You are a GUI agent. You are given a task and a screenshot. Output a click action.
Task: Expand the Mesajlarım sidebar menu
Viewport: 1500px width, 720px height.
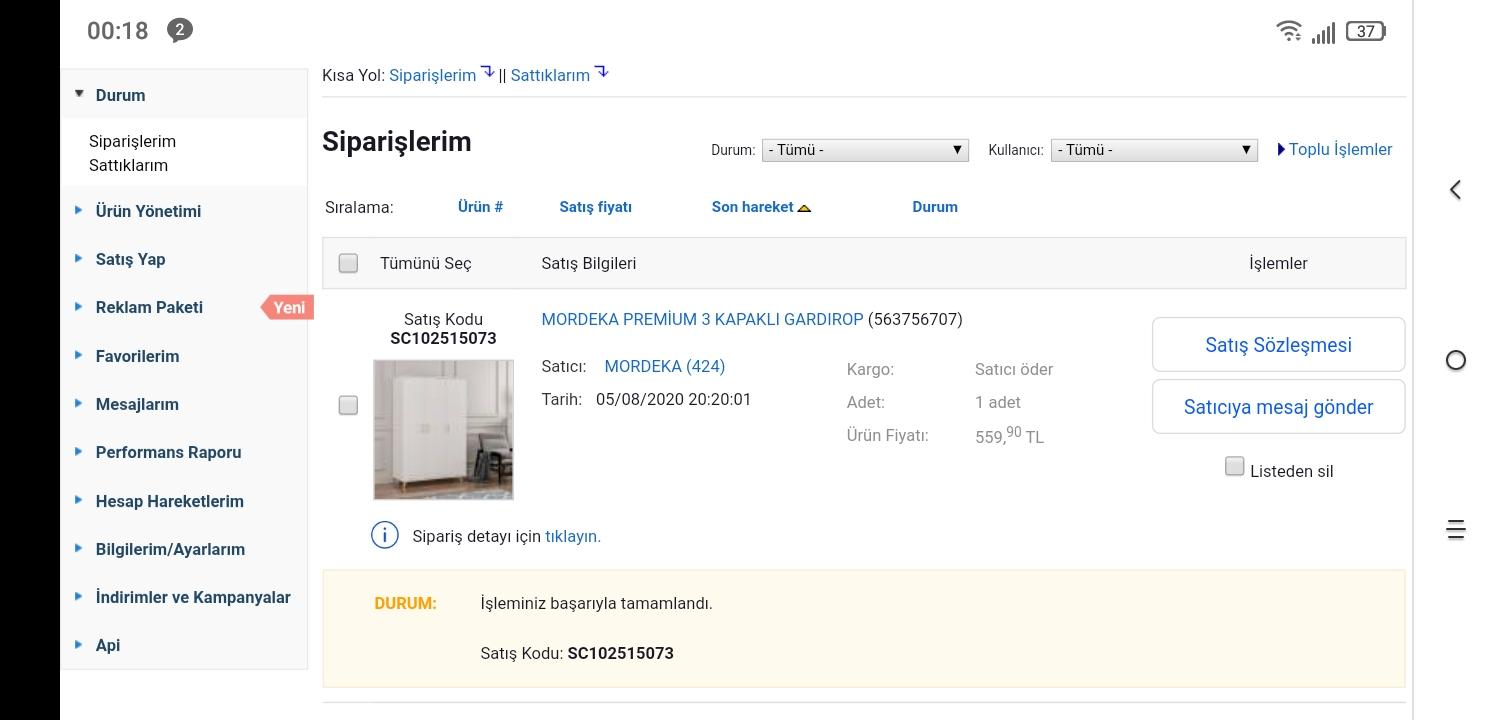[x=137, y=404]
